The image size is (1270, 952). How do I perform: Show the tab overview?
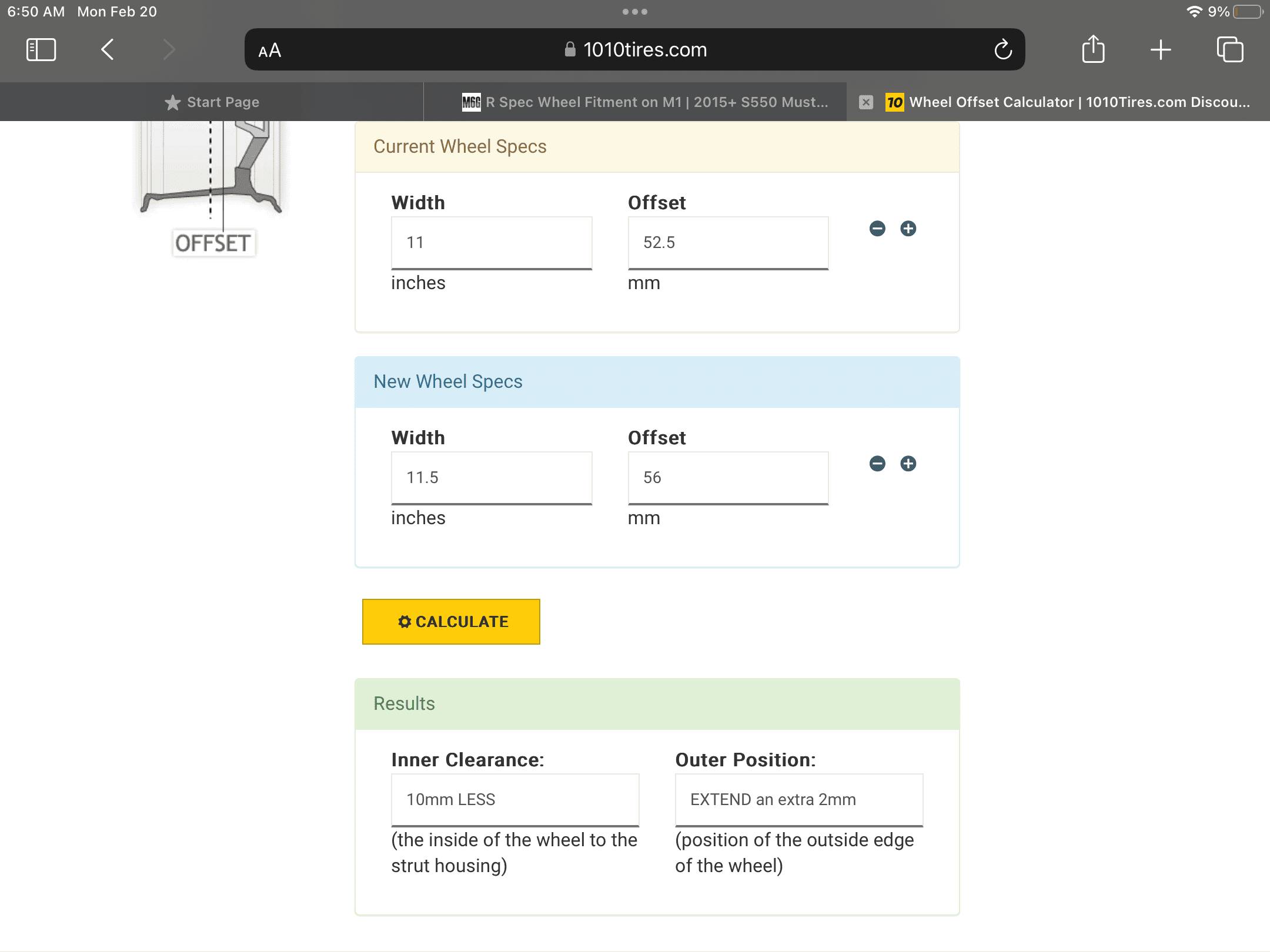tap(1230, 49)
